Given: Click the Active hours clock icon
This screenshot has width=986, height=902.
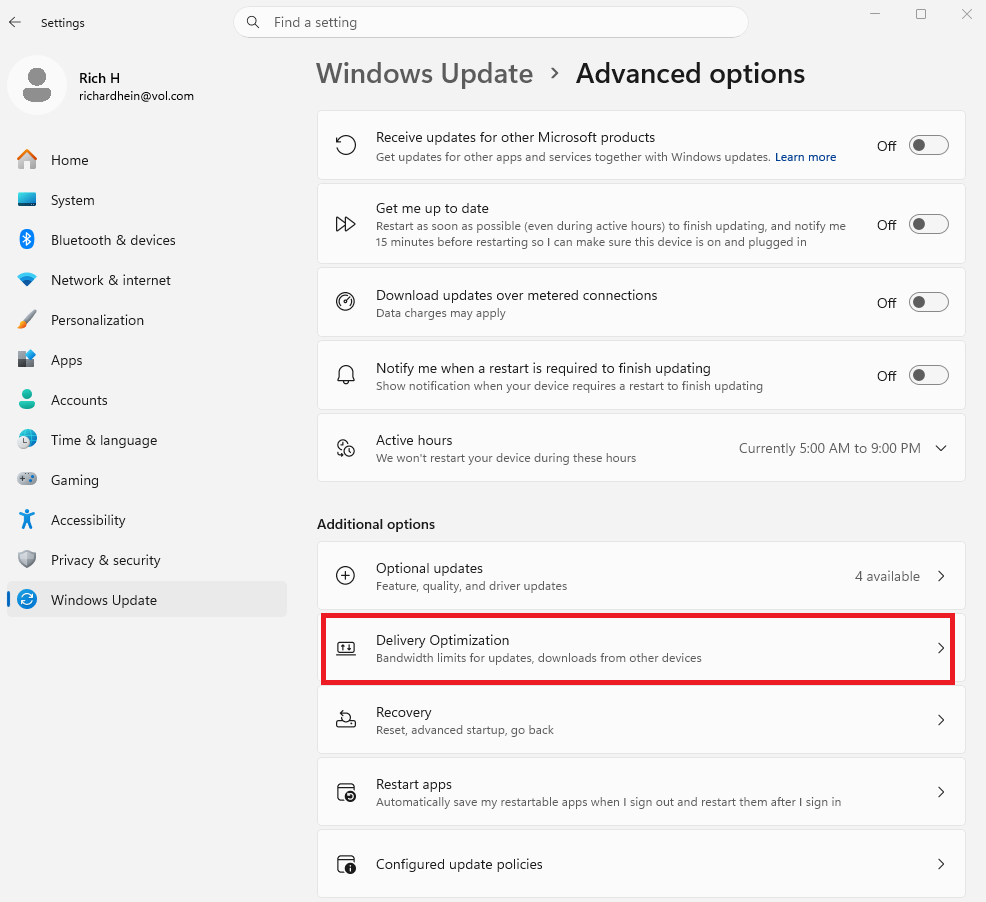Looking at the screenshot, I should pos(345,448).
